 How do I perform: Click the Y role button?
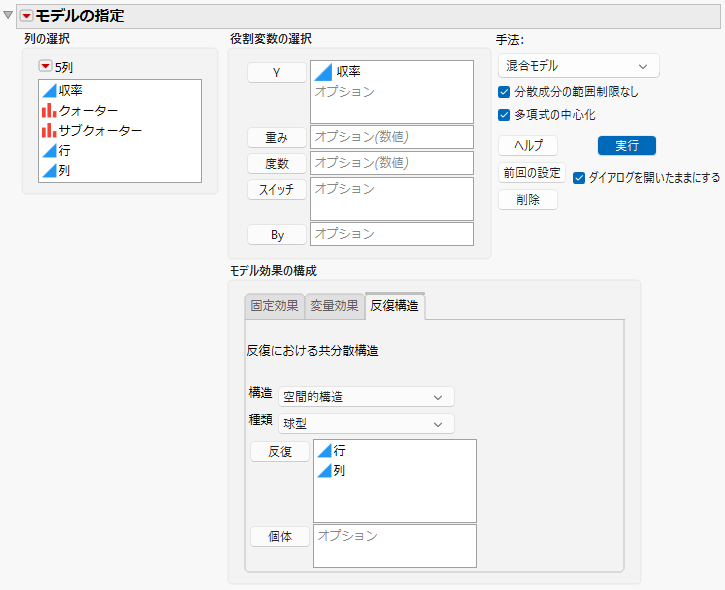[x=276, y=73]
